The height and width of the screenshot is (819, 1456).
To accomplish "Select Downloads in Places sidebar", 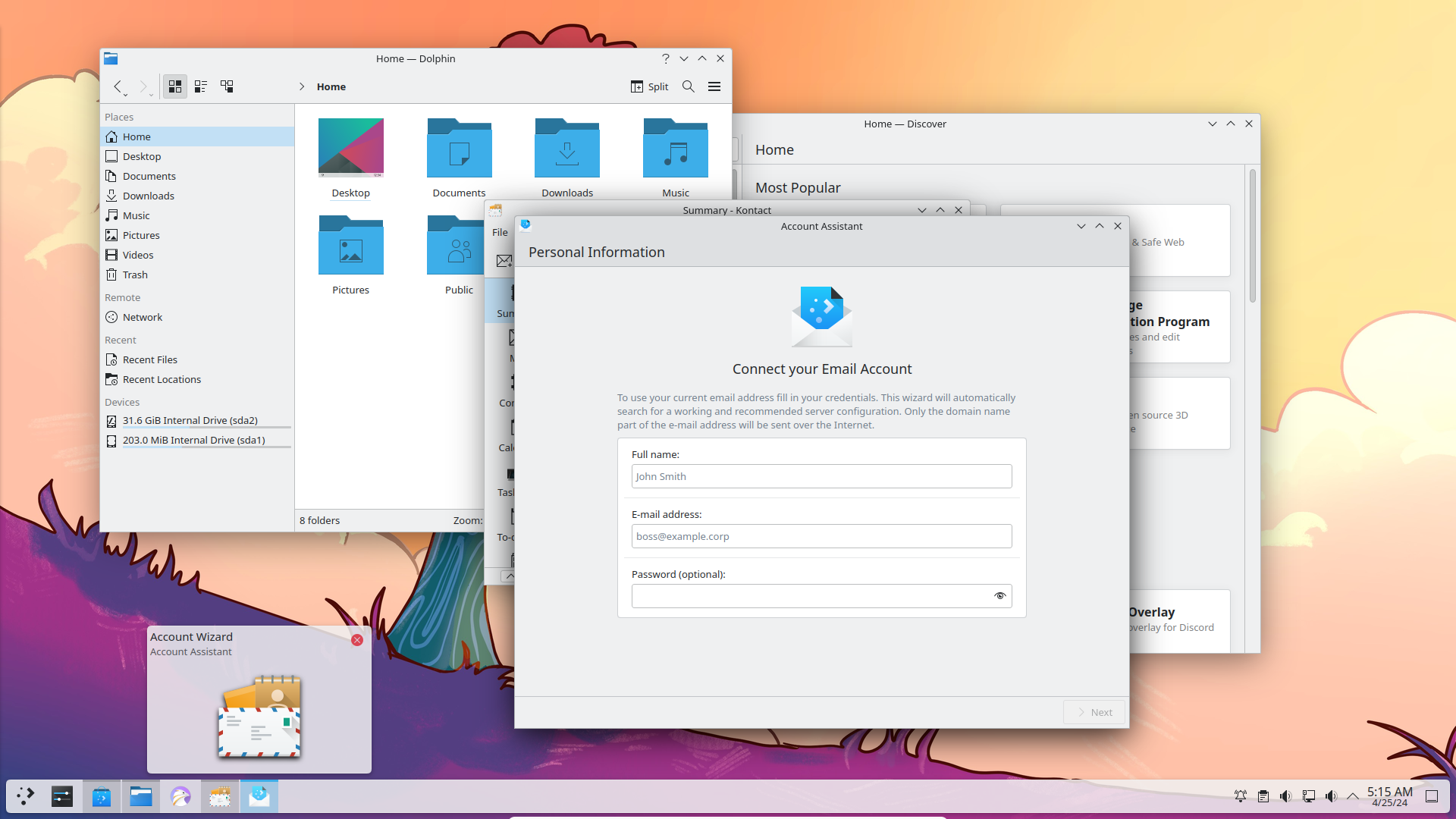I will 197,196.
